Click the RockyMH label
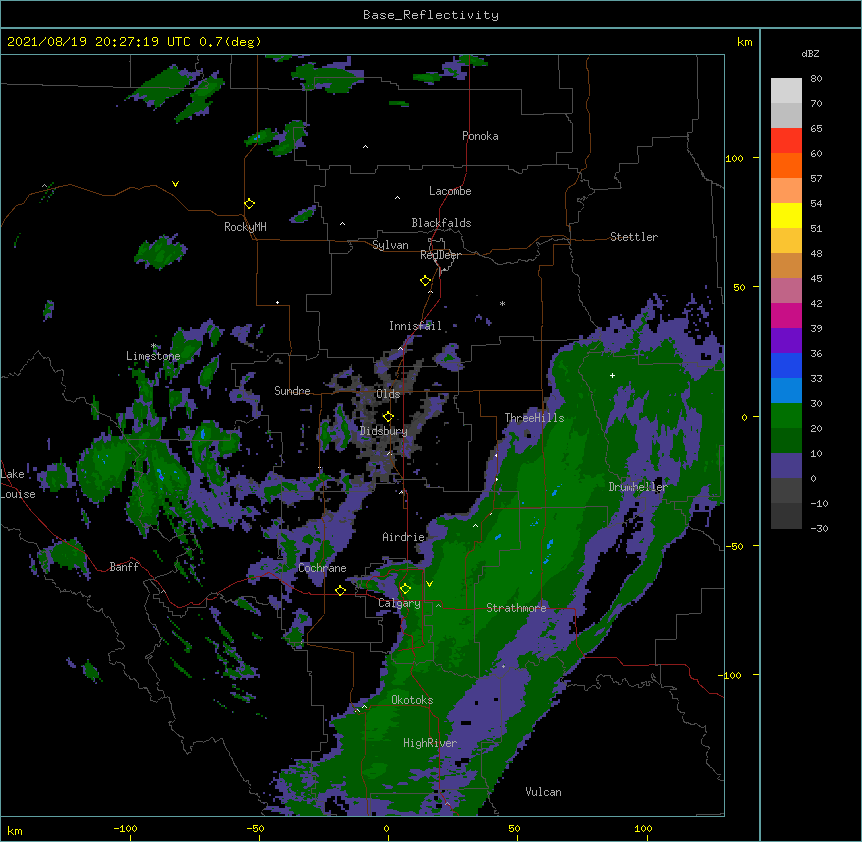This screenshot has width=862, height=842. point(245,227)
